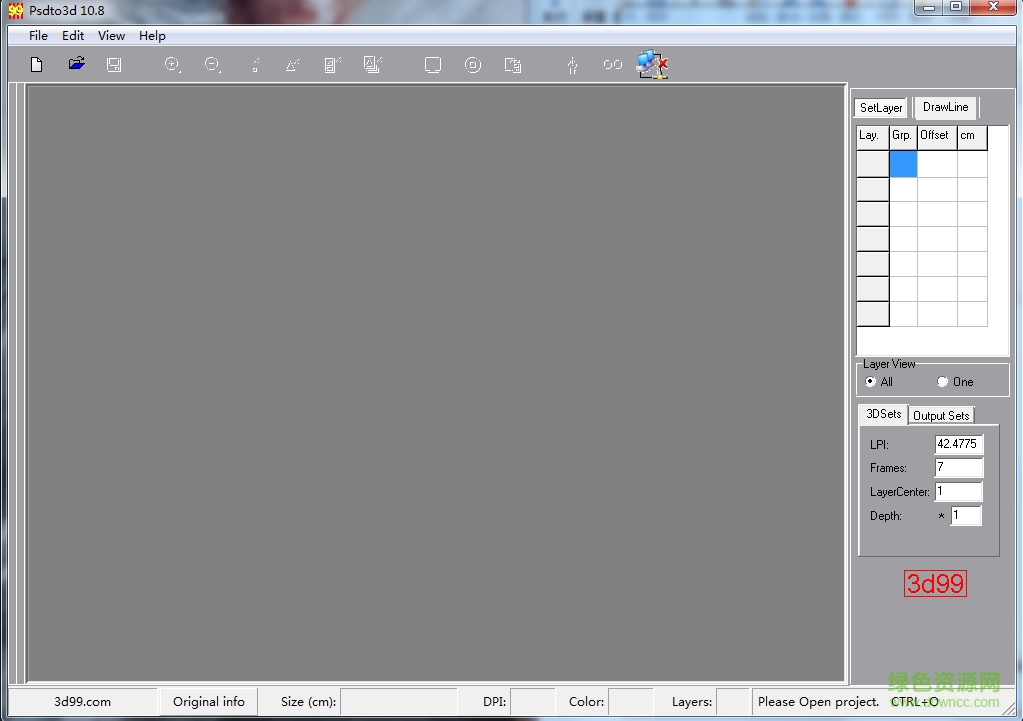Click the stacked pages edit toolbar icon
Screen dimensions: 1023x721
tap(373, 64)
